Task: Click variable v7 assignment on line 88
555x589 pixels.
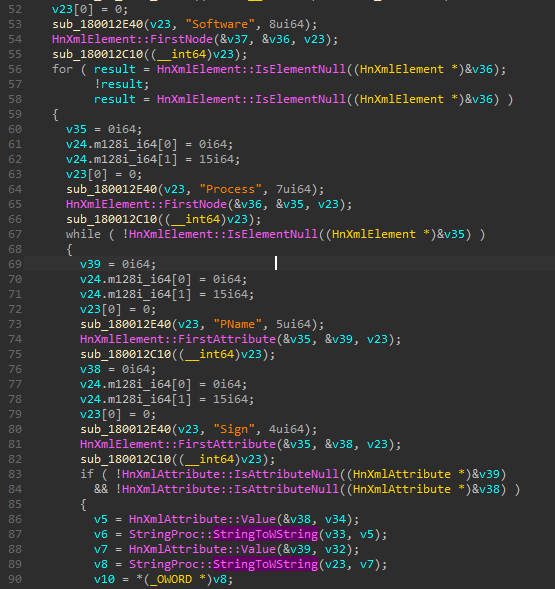Action: [101, 549]
